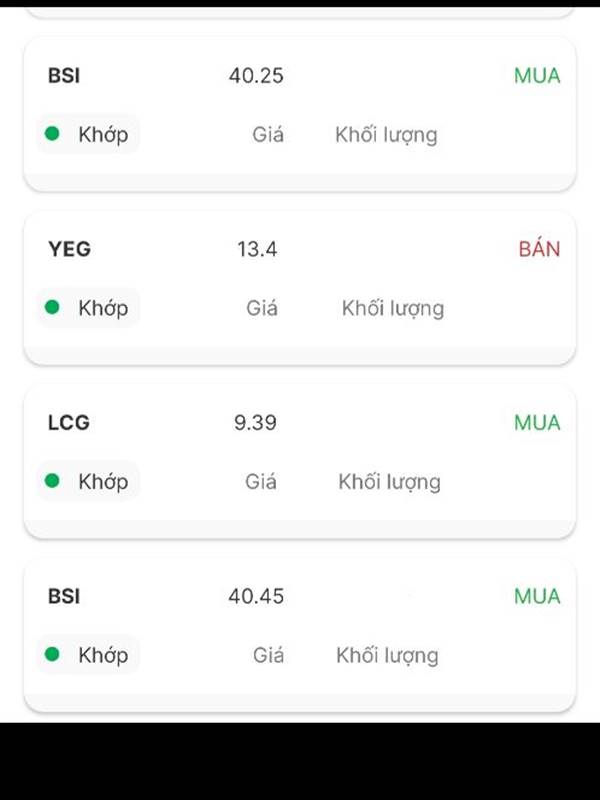Tap the MUA label on BSI 40.45 order

point(537,596)
